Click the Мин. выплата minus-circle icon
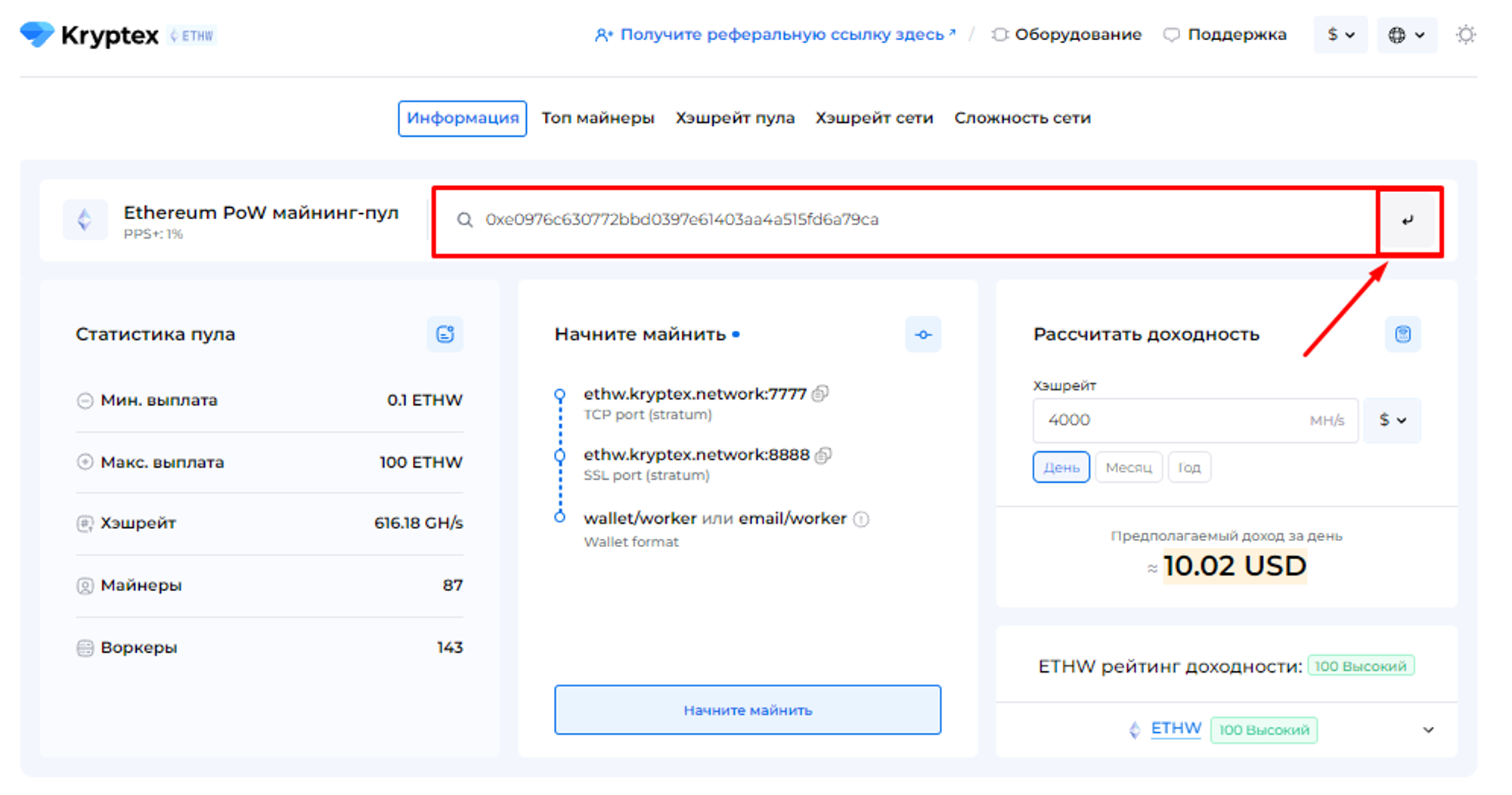Image resolution: width=1512 pixels, height=795 pixels. click(x=85, y=401)
